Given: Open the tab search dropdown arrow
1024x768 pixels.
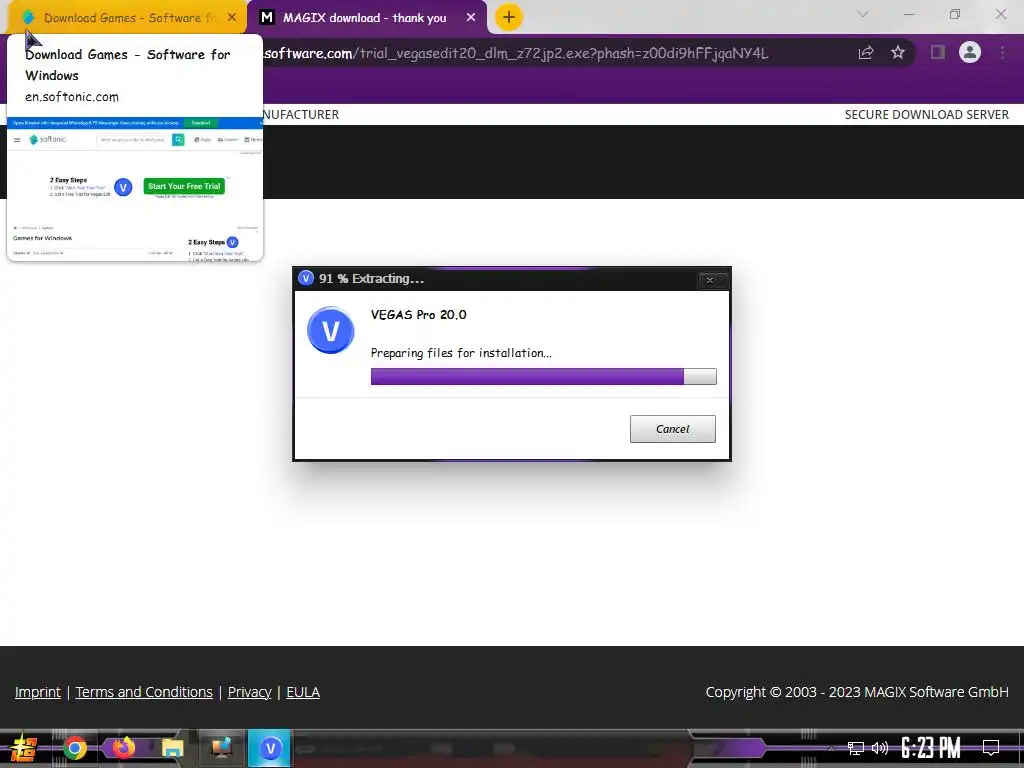Looking at the screenshot, I should click(863, 14).
